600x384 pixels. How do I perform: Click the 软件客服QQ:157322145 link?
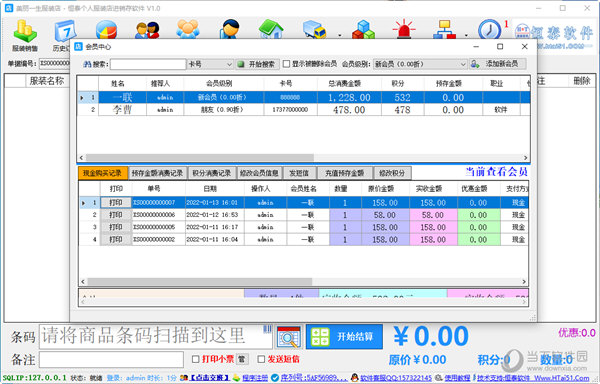[x=396, y=378]
